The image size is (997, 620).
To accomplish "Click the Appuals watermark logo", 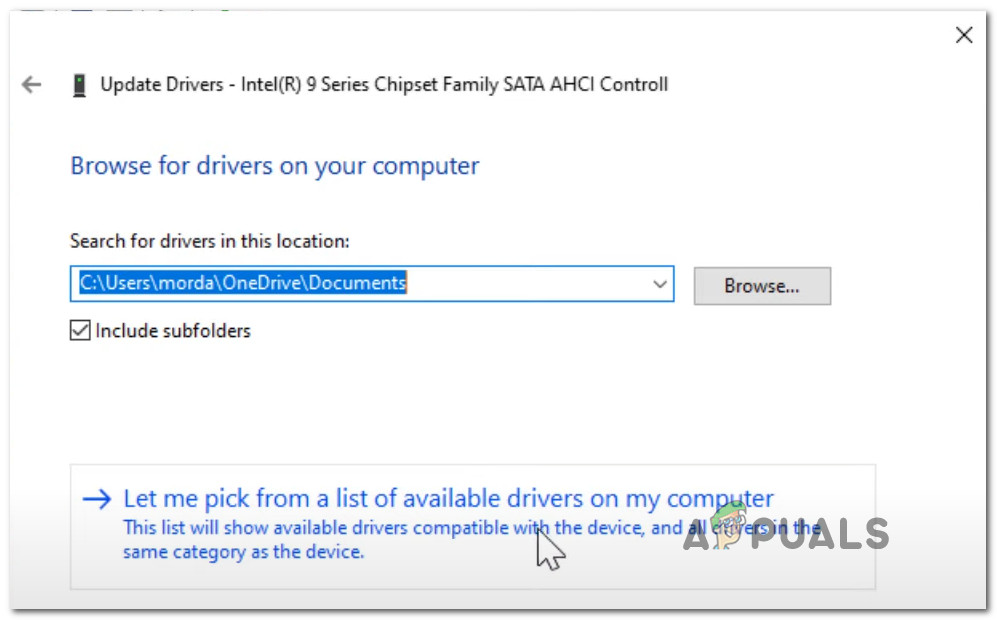I will click(x=789, y=535).
